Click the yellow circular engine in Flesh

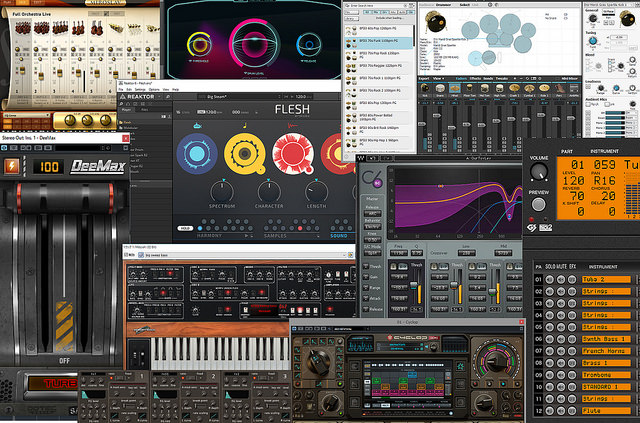(245, 154)
